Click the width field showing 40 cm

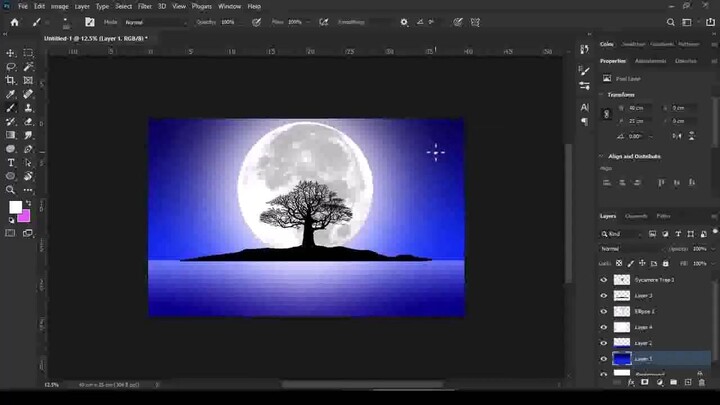[640, 108]
